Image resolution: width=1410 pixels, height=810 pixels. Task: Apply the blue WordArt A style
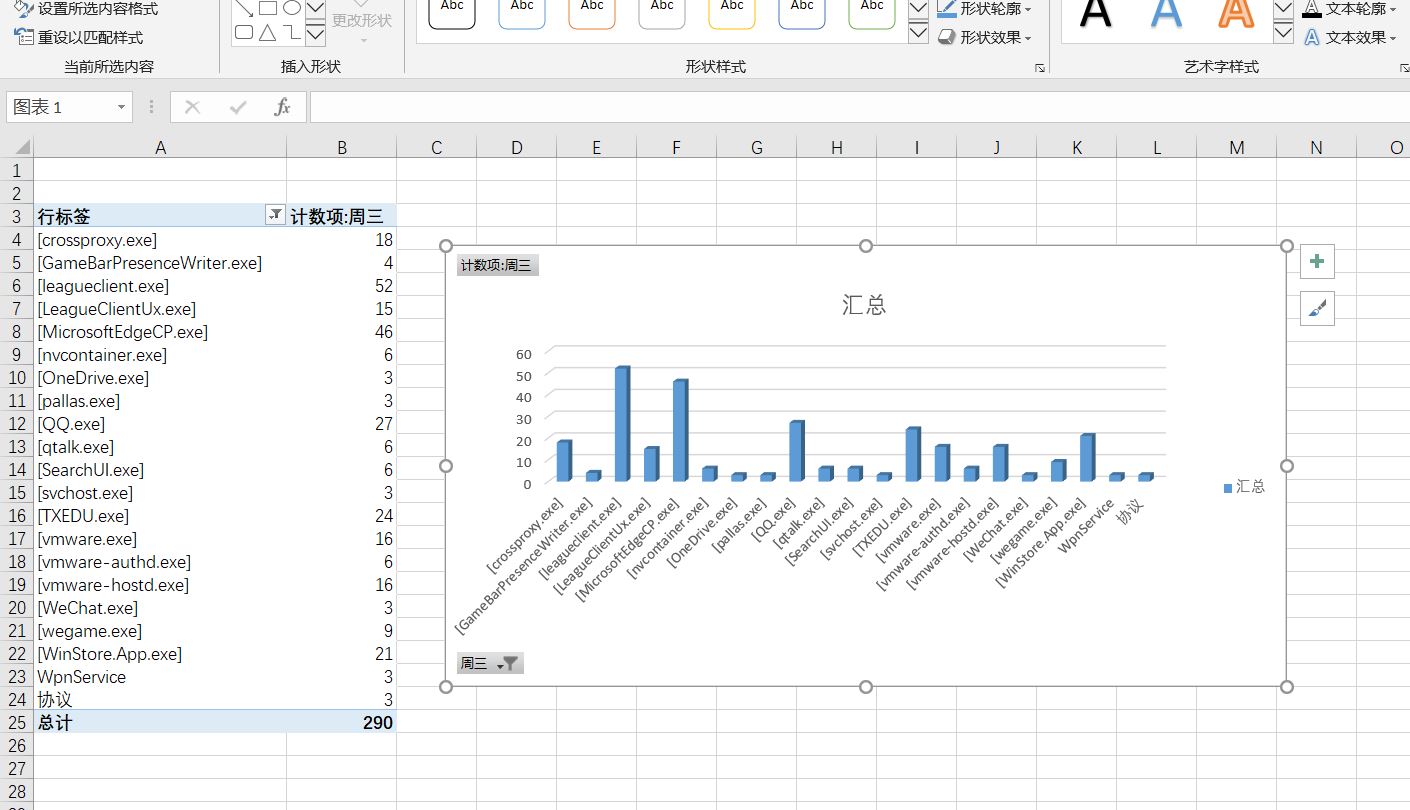point(1166,13)
